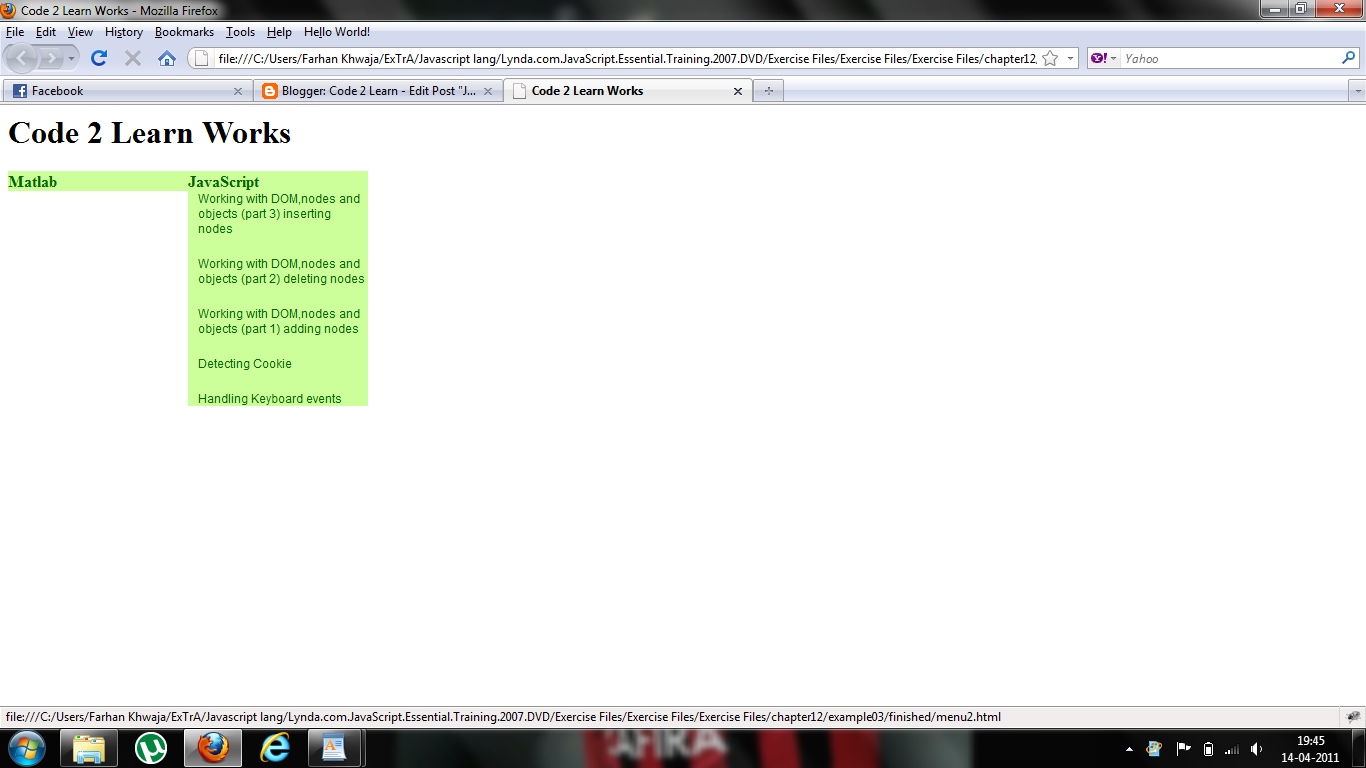Click the Action Center flag tray icon
The image size is (1366, 768).
[1183, 749]
